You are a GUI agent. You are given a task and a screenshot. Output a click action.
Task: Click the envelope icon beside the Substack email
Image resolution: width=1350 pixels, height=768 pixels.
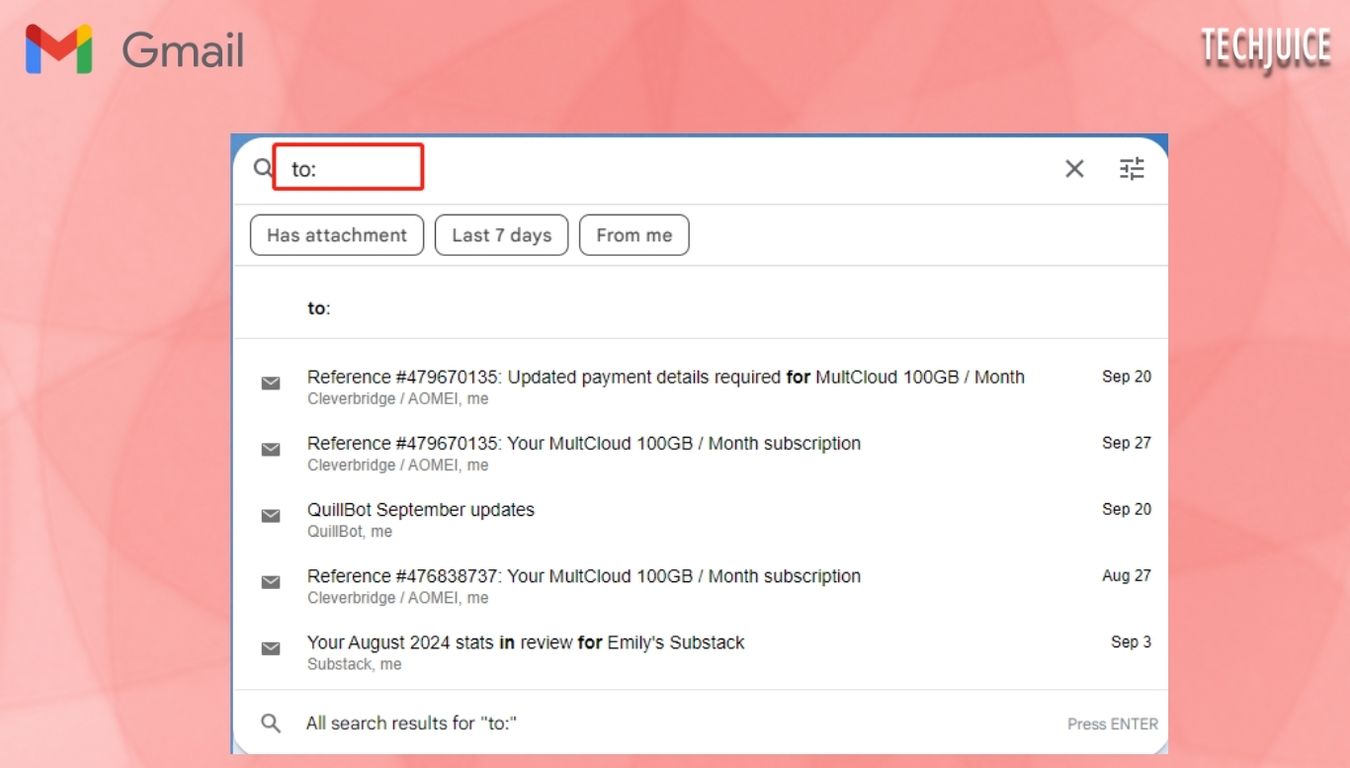pos(270,648)
